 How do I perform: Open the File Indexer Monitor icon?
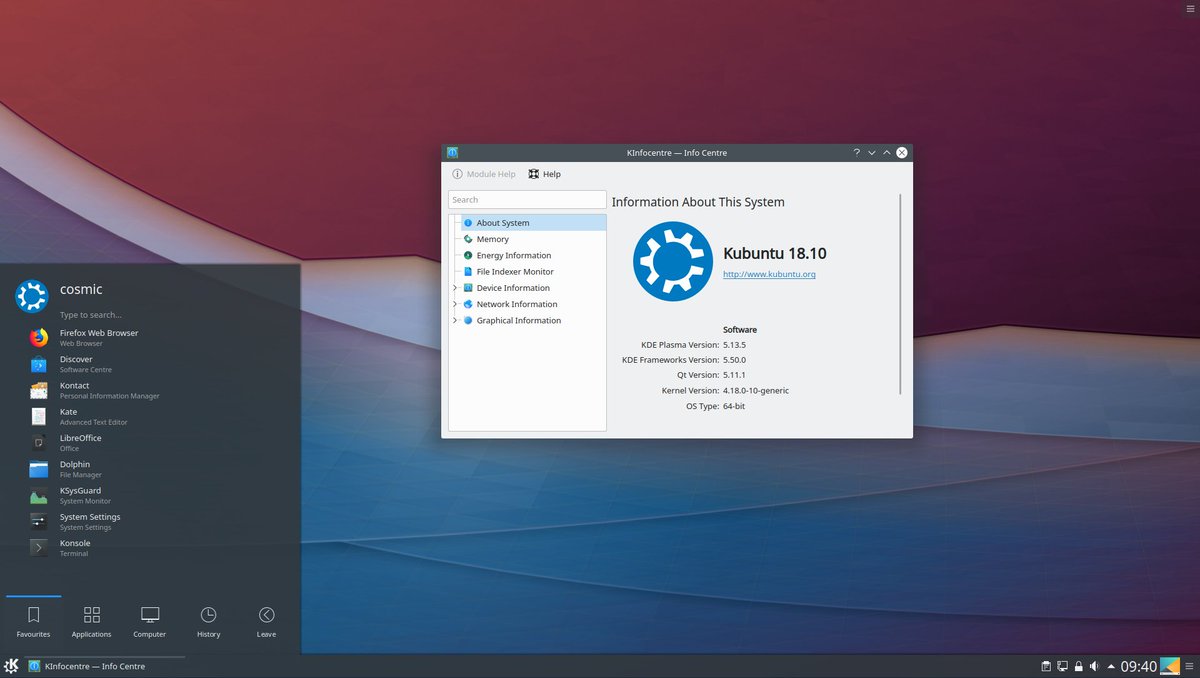tap(468, 271)
